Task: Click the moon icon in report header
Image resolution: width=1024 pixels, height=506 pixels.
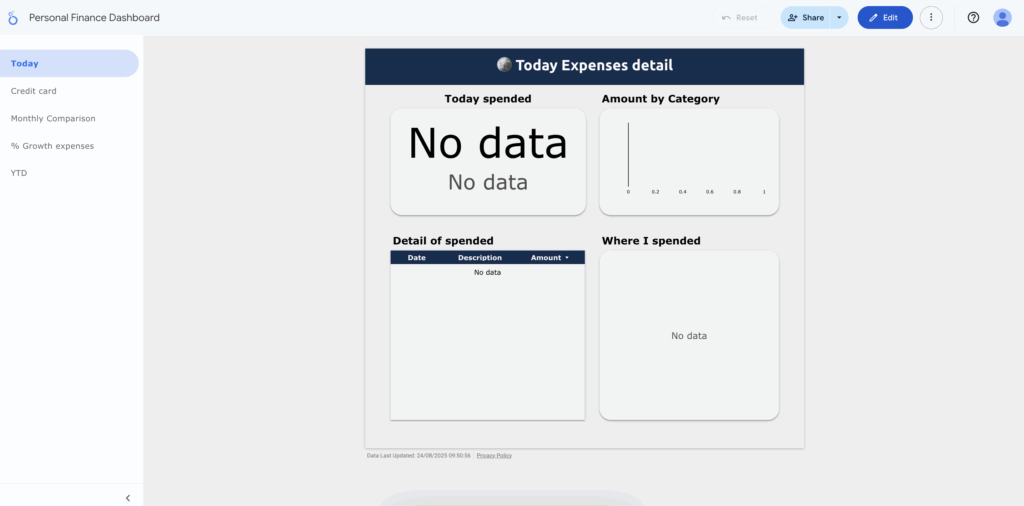Action: tap(504, 65)
